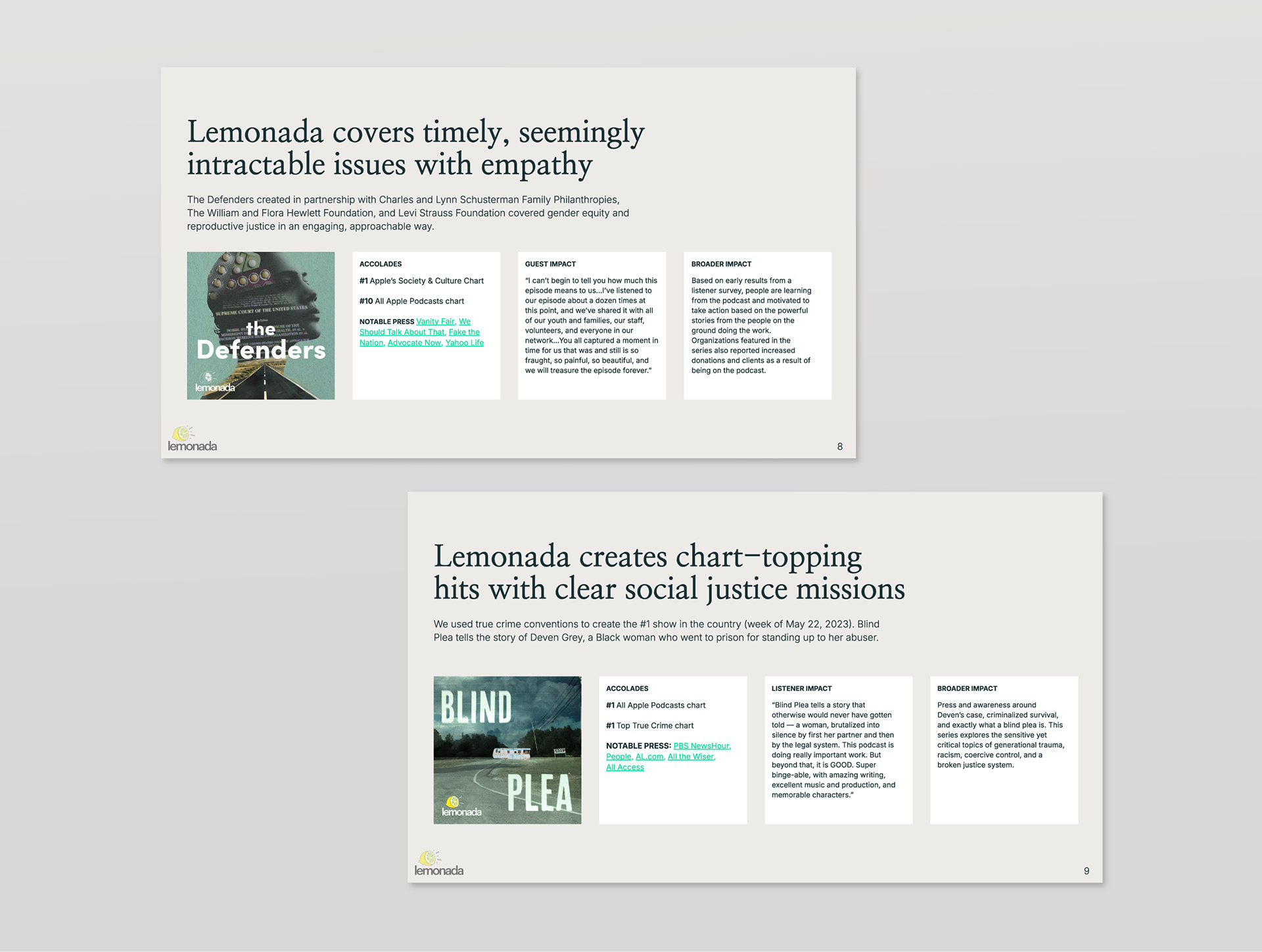Click BROADER IMPACT heading on the Blind Plea slide

(x=967, y=688)
